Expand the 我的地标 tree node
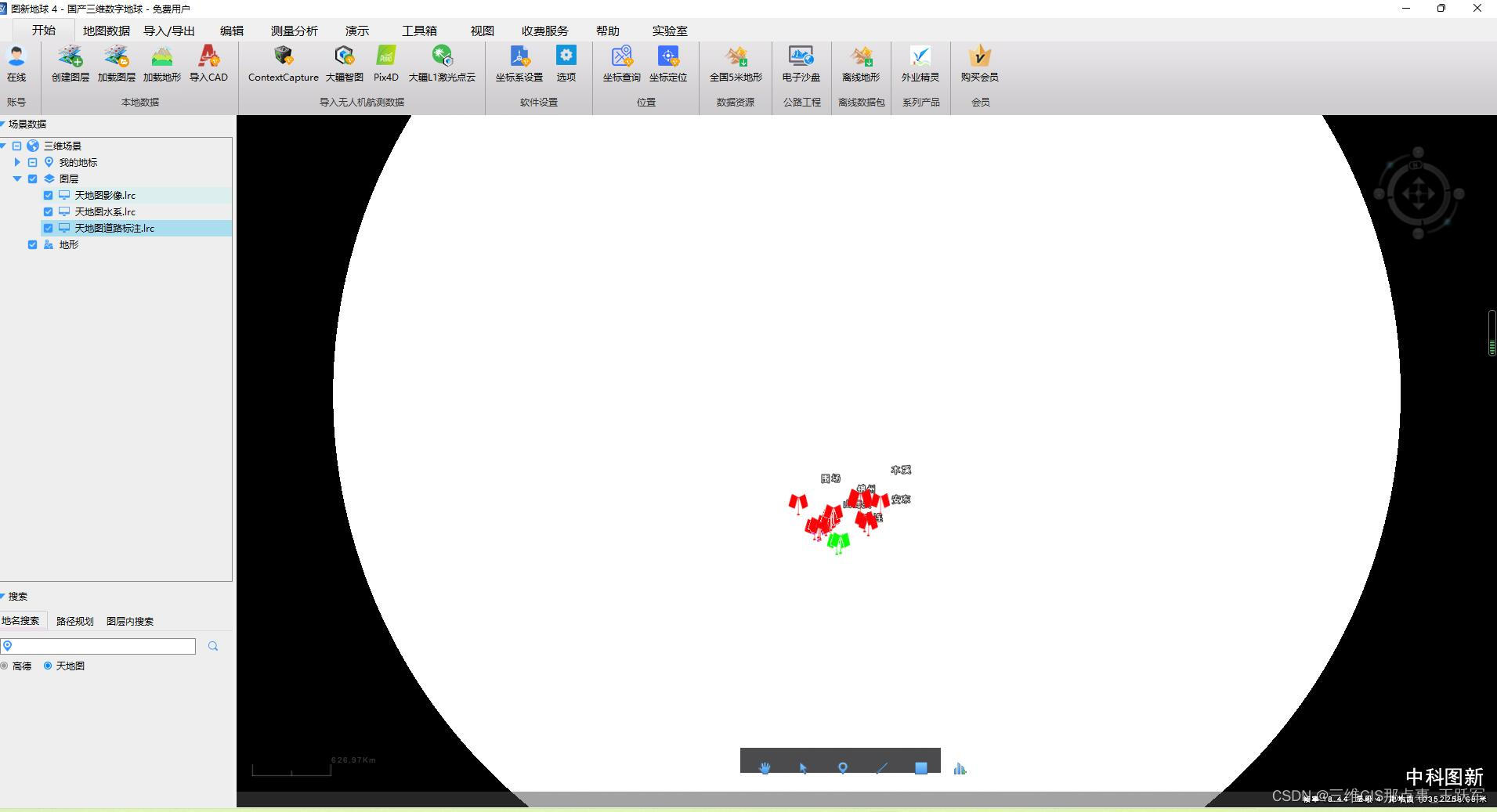This screenshot has height=812, width=1497. [x=17, y=162]
